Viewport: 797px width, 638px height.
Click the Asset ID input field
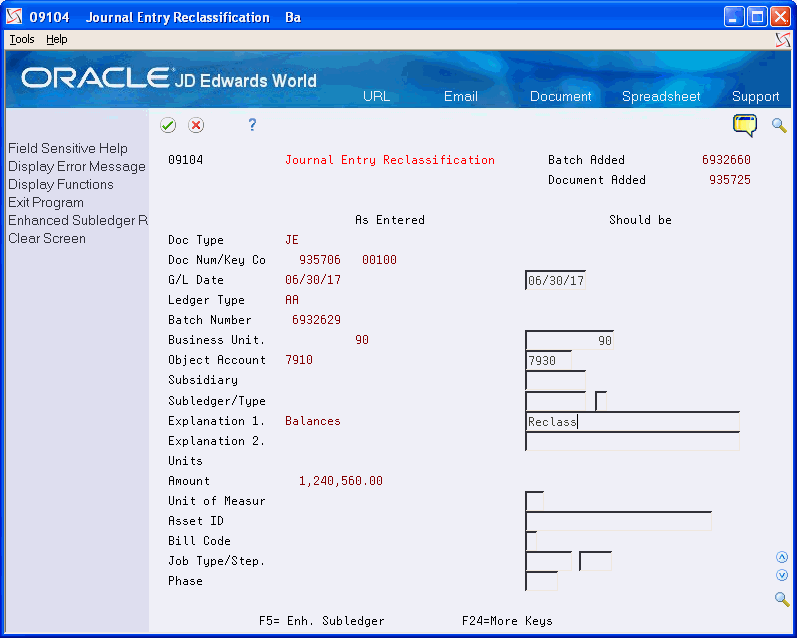(618, 521)
